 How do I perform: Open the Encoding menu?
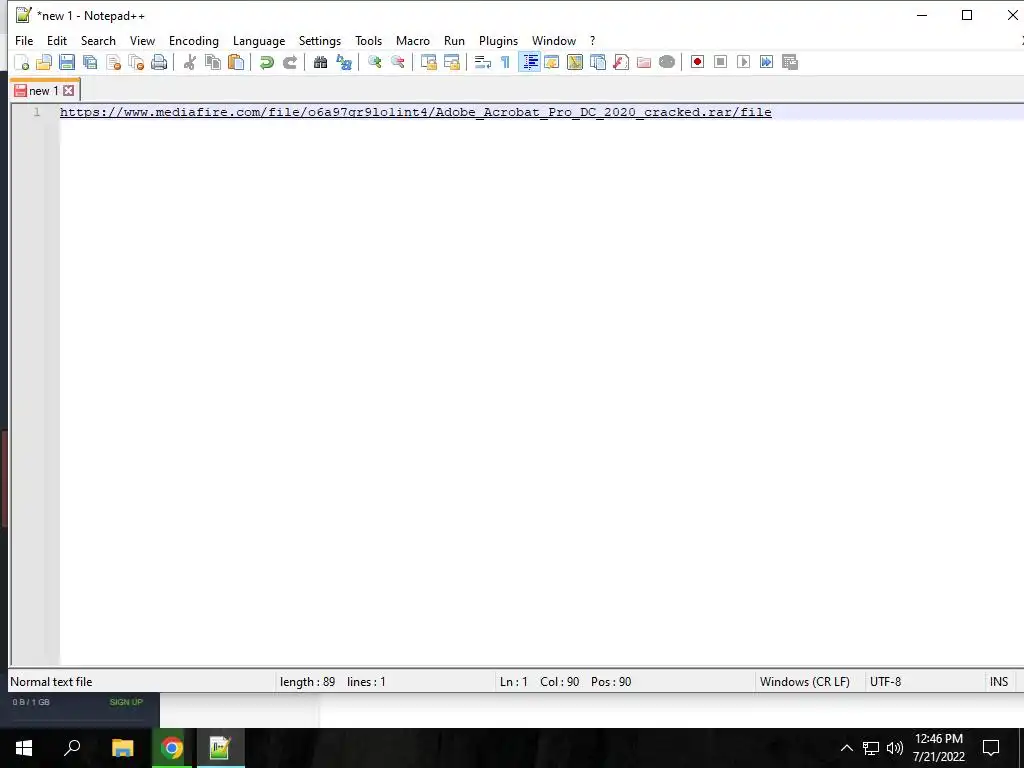click(x=194, y=40)
